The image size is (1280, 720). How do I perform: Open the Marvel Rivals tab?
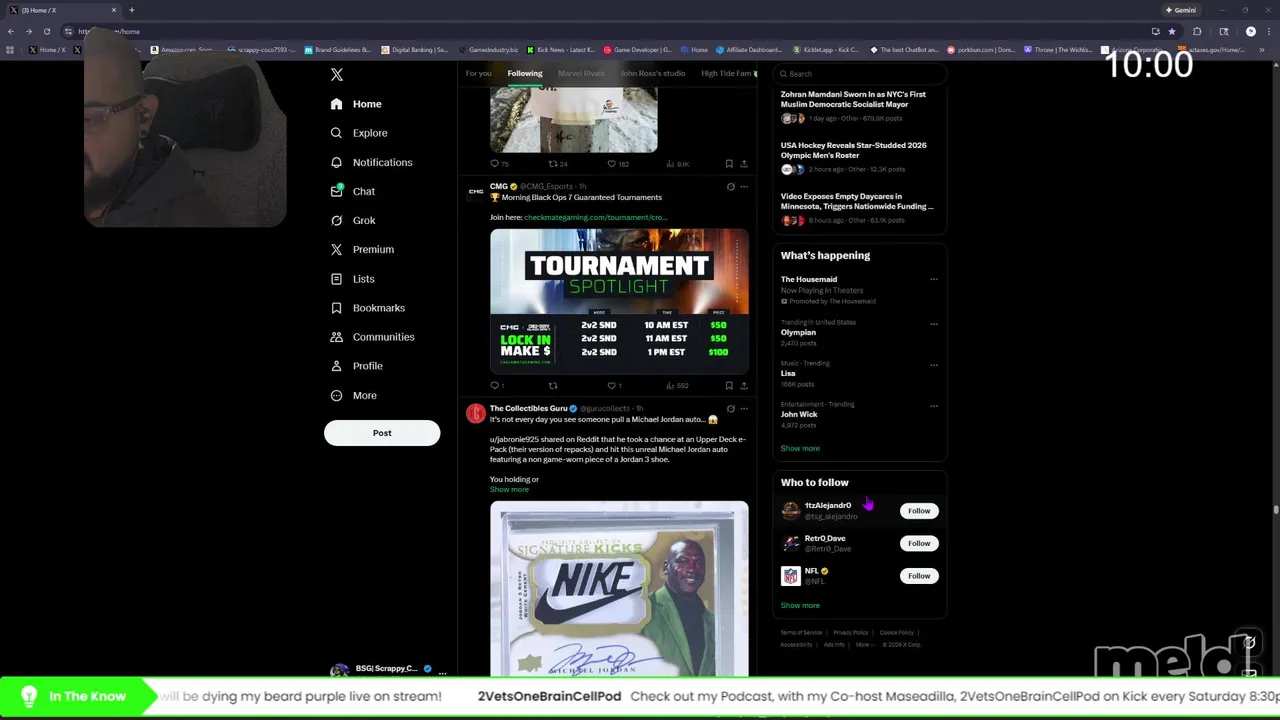point(581,73)
